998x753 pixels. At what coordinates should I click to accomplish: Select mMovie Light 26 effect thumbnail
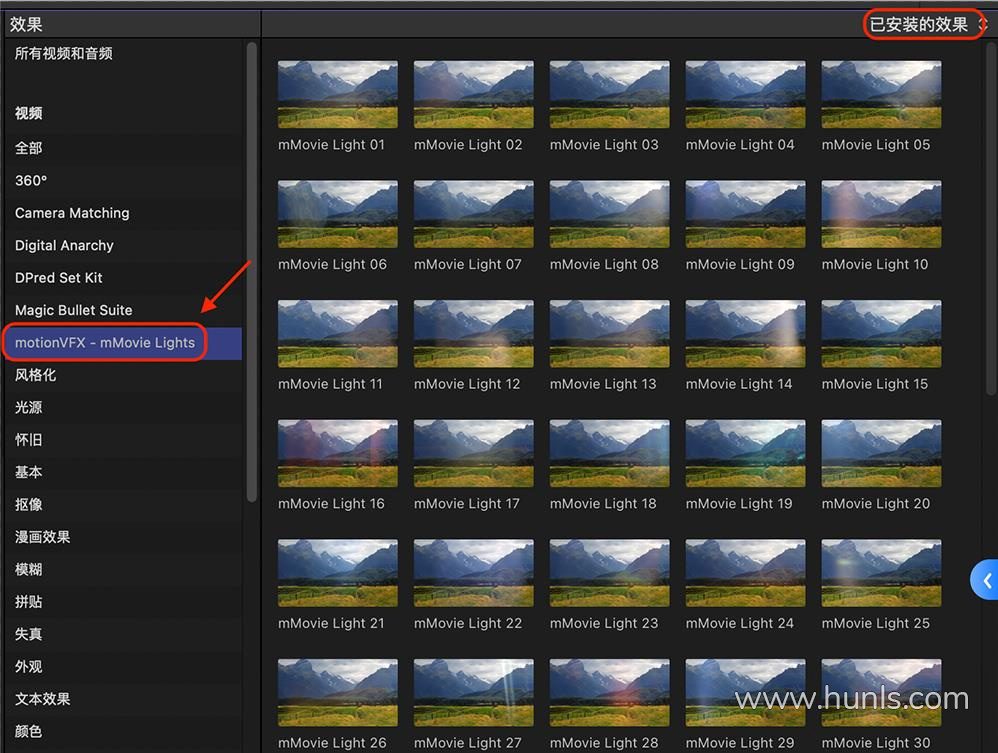point(338,693)
